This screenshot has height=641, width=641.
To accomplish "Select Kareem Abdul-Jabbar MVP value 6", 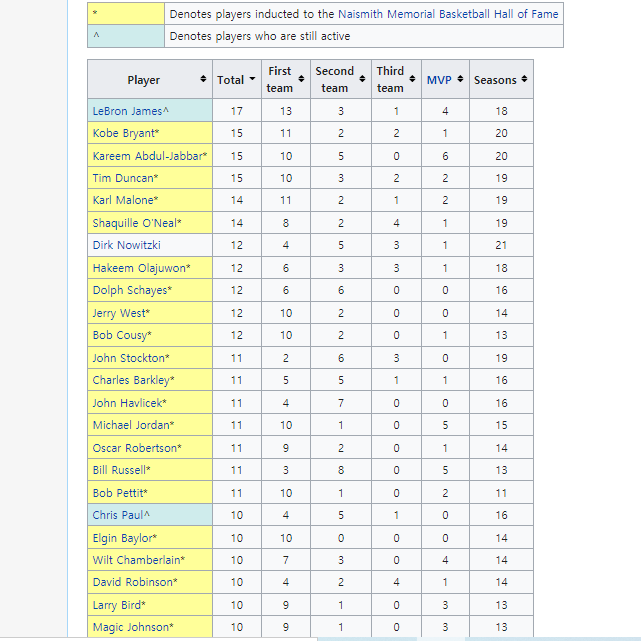I will click(x=445, y=156).
